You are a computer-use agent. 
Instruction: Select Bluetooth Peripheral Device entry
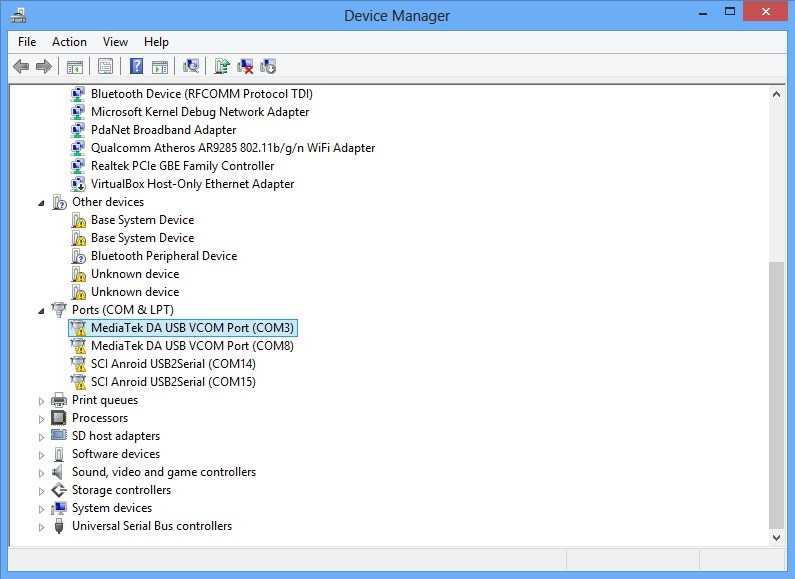(x=164, y=256)
